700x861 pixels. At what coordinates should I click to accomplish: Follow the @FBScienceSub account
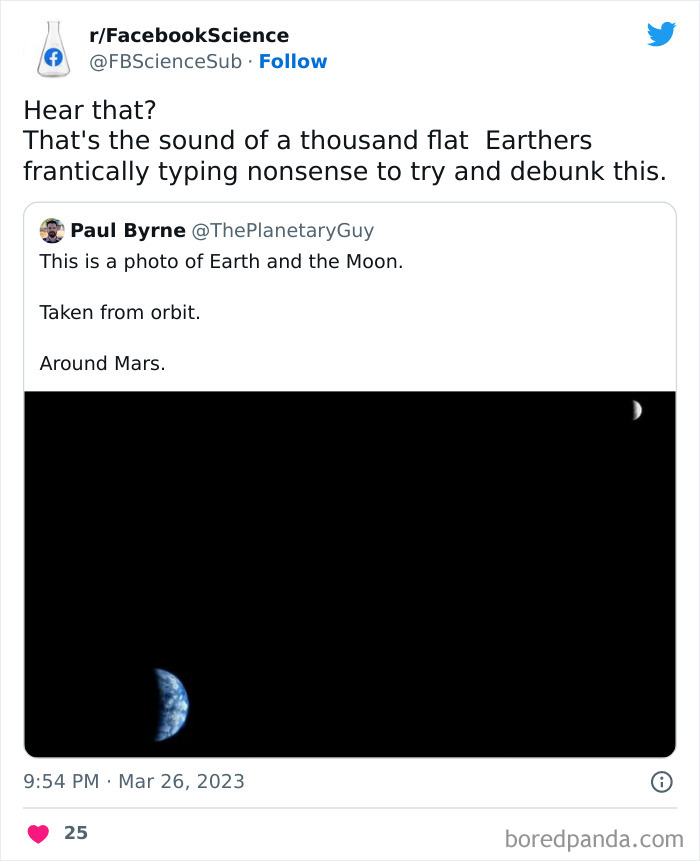[x=293, y=61]
